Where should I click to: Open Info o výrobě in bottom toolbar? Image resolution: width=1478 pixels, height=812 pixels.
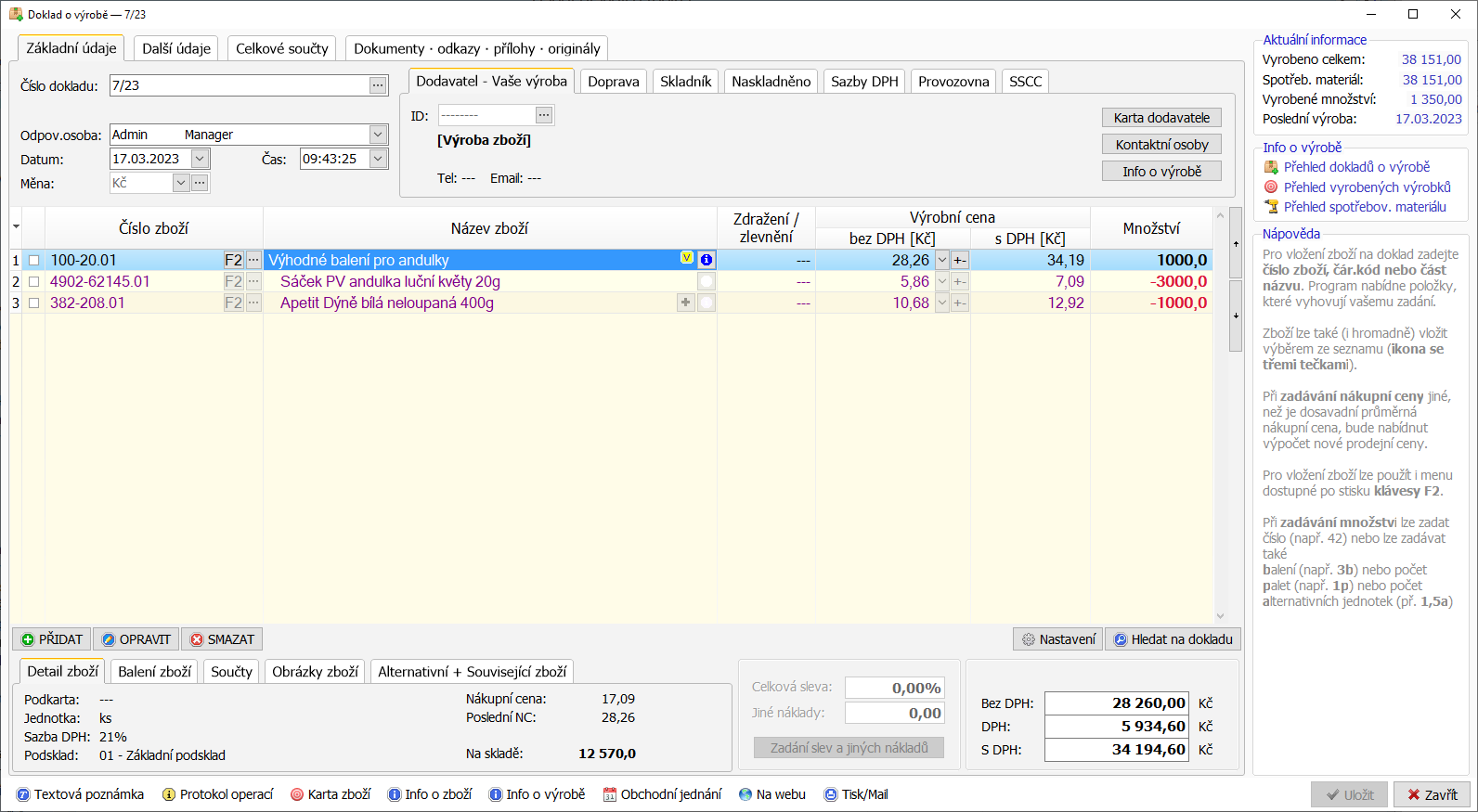point(538,794)
